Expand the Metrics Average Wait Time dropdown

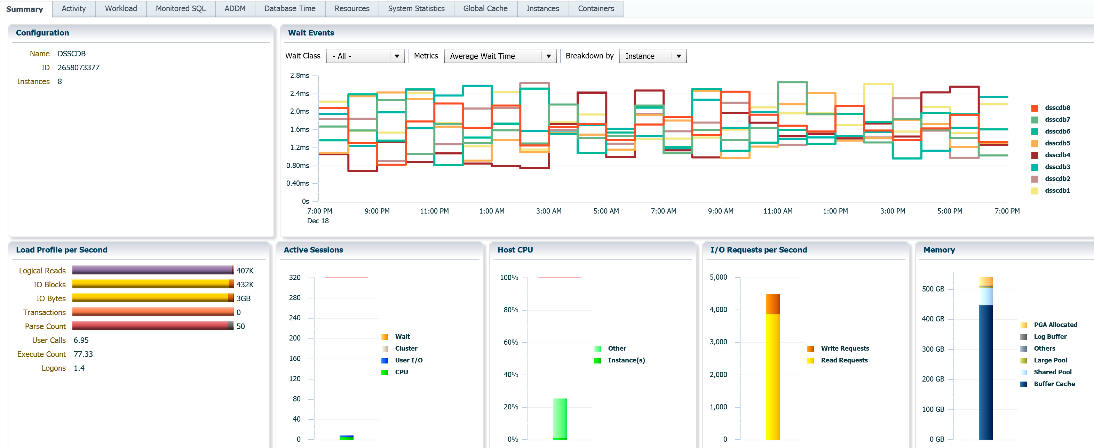pyautogui.click(x=500, y=56)
